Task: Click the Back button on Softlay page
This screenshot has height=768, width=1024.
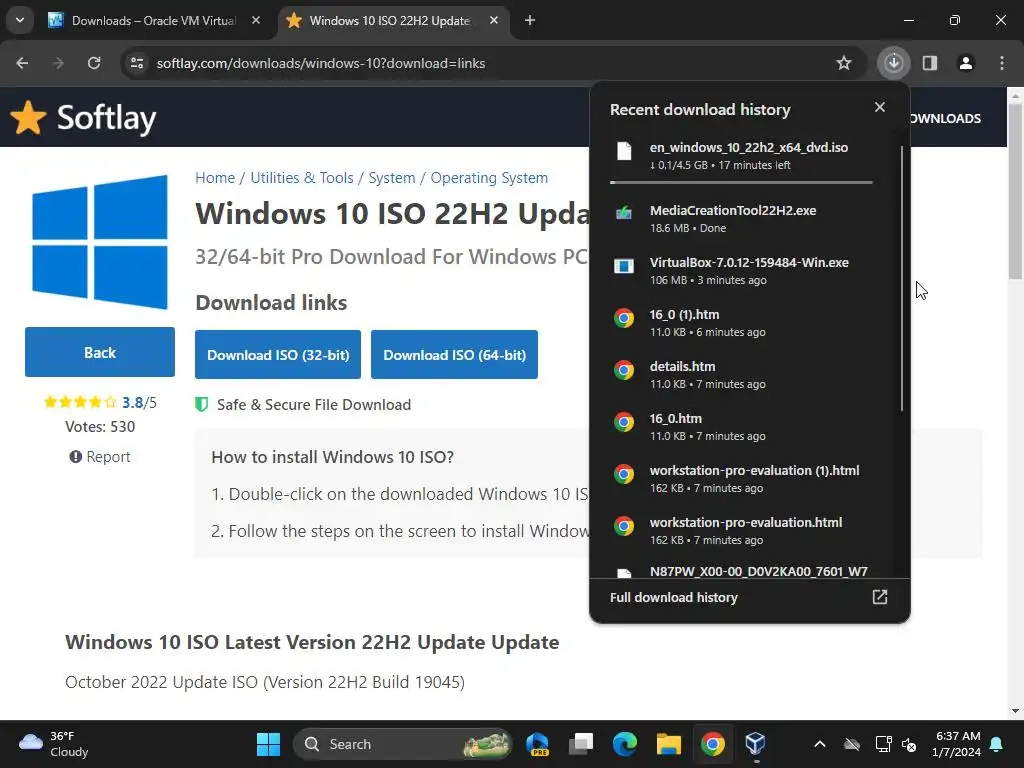Action: pos(100,352)
